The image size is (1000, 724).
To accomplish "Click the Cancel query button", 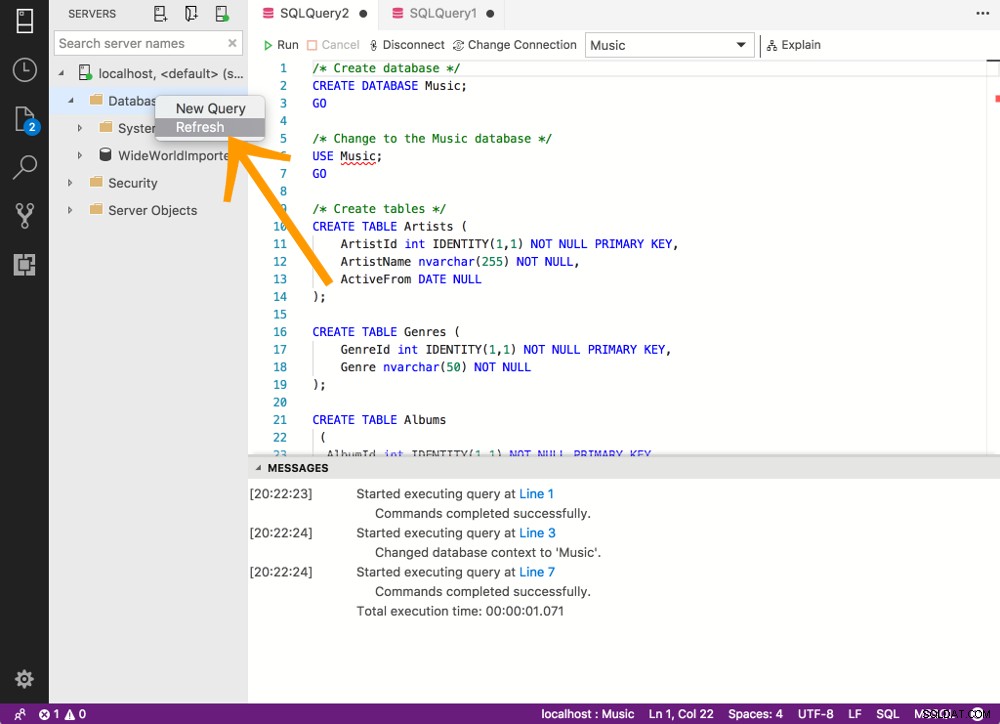I will pyautogui.click(x=333, y=45).
